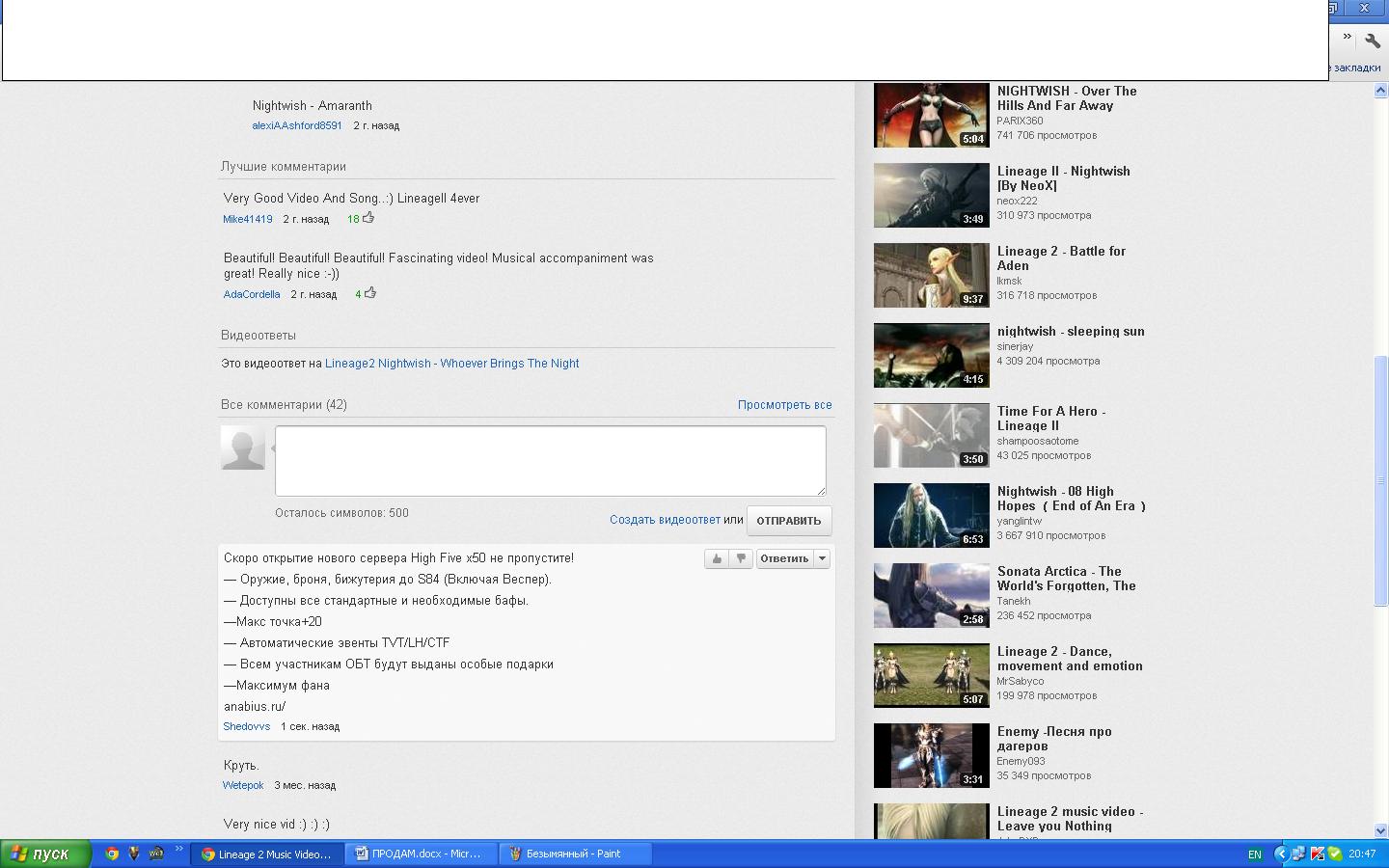The height and width of the screenshot is (868, 1389).
Task: Open Sonata Arctica video thumbnail
Action: coord(931,595)
